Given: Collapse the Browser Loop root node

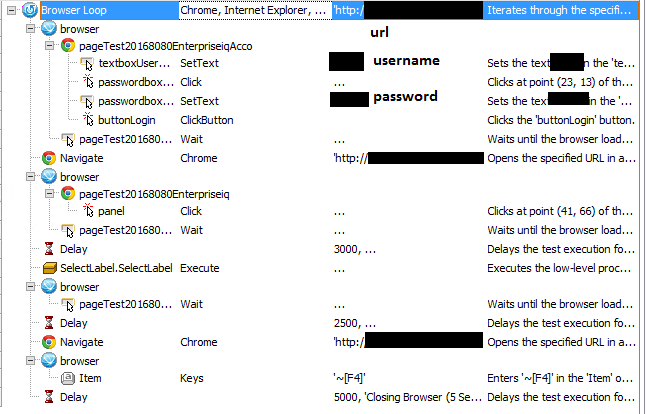Looking at the screenshot, I should (12, 10).
